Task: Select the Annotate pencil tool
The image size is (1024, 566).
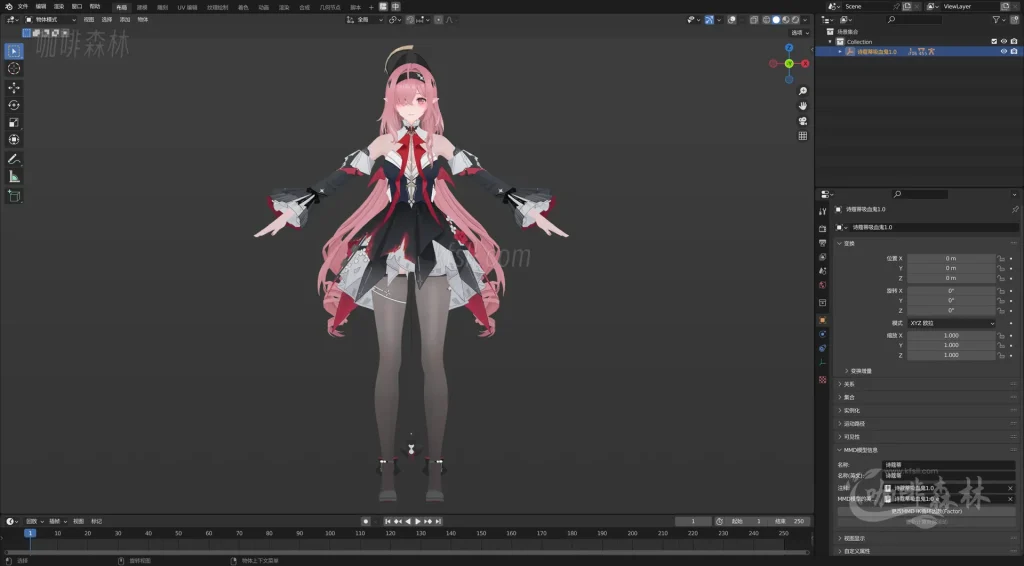Action: click(14, 159)
